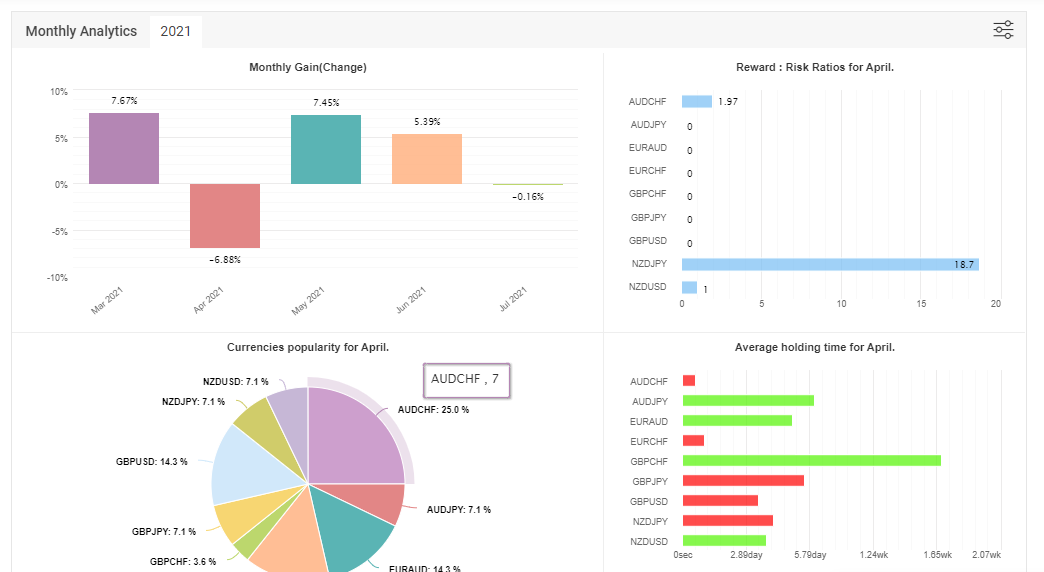Click the Jul 2021 small bar

click(x=527, y=185)
